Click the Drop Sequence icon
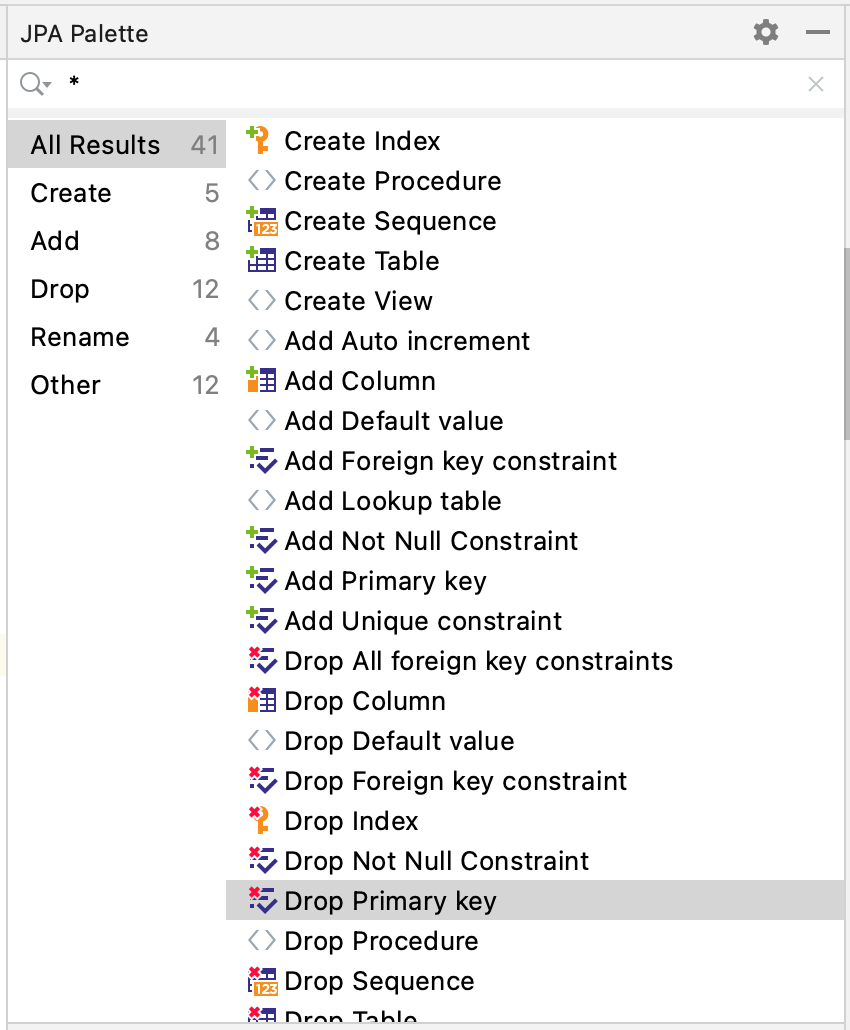The width and height of the screenshot is (850, 1030). tap(261, 981)
